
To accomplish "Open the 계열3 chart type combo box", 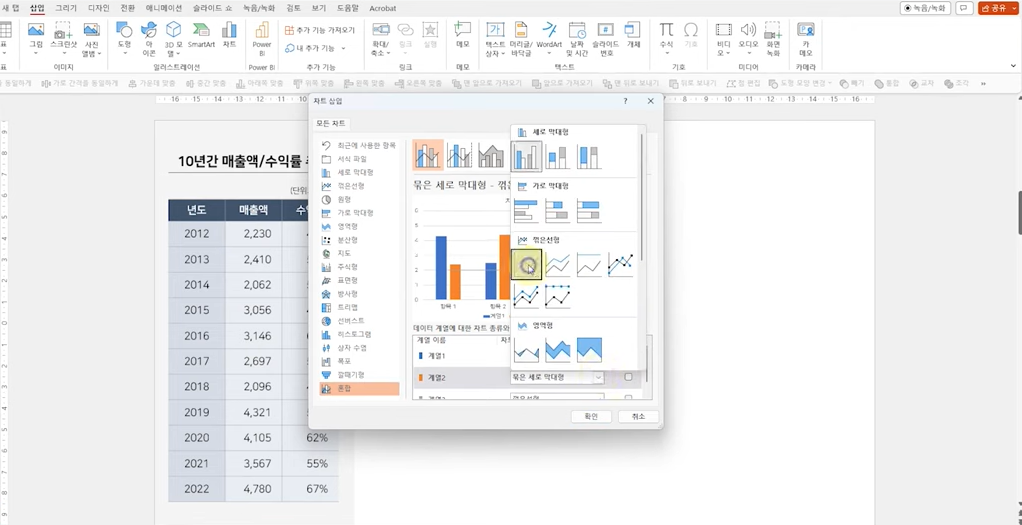I will (557, 397).
